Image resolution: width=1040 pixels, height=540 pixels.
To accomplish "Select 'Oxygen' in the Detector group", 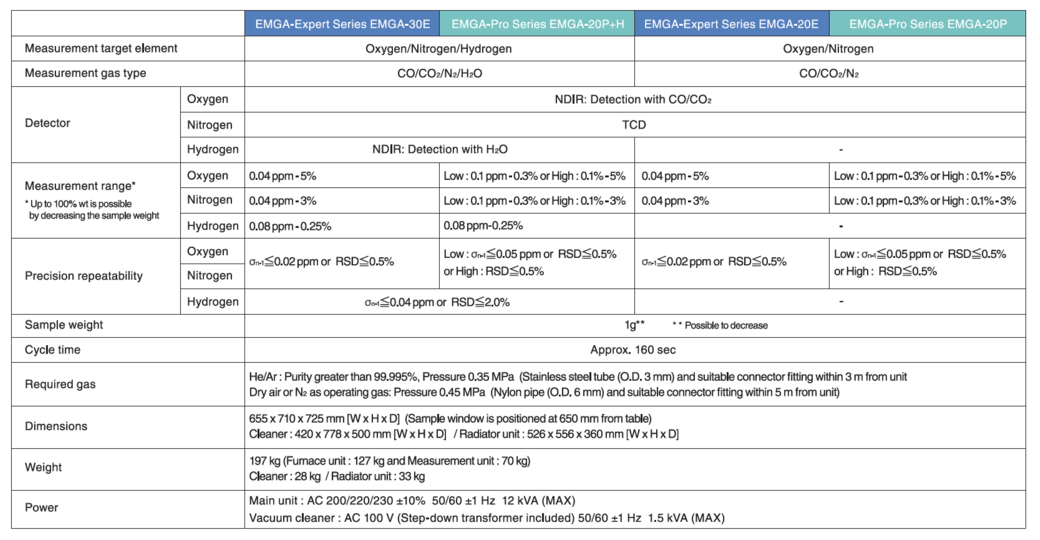I will (x=207, y=99).
